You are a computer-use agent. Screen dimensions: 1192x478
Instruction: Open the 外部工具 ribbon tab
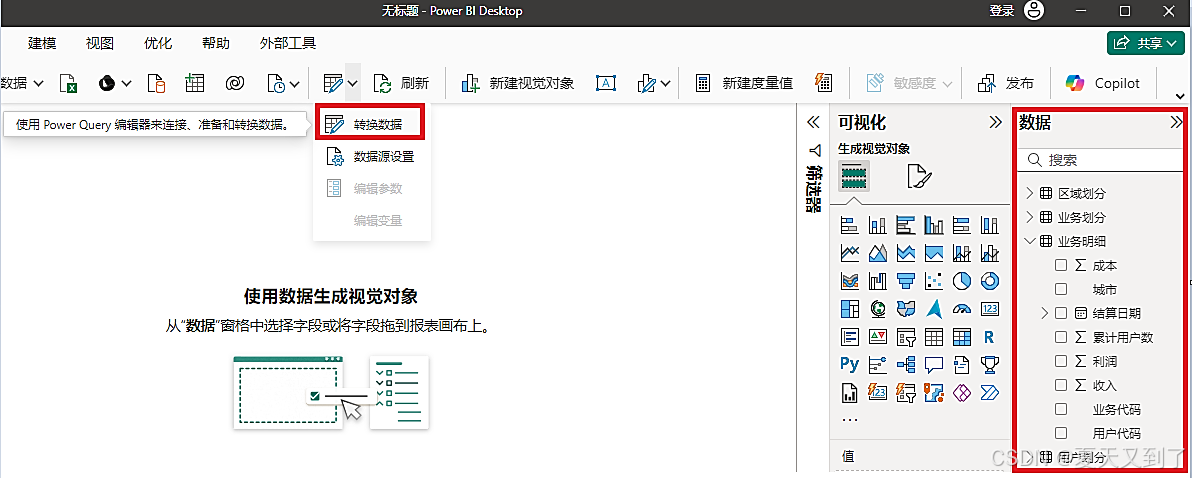point(288,43)
